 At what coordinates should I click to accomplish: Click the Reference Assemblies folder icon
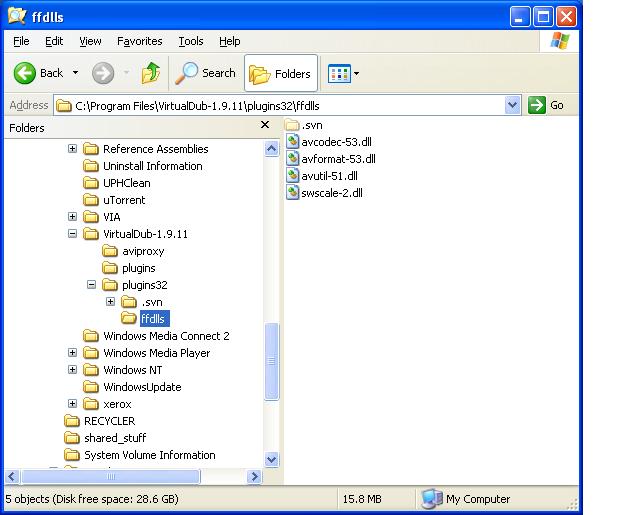point(91,149)
